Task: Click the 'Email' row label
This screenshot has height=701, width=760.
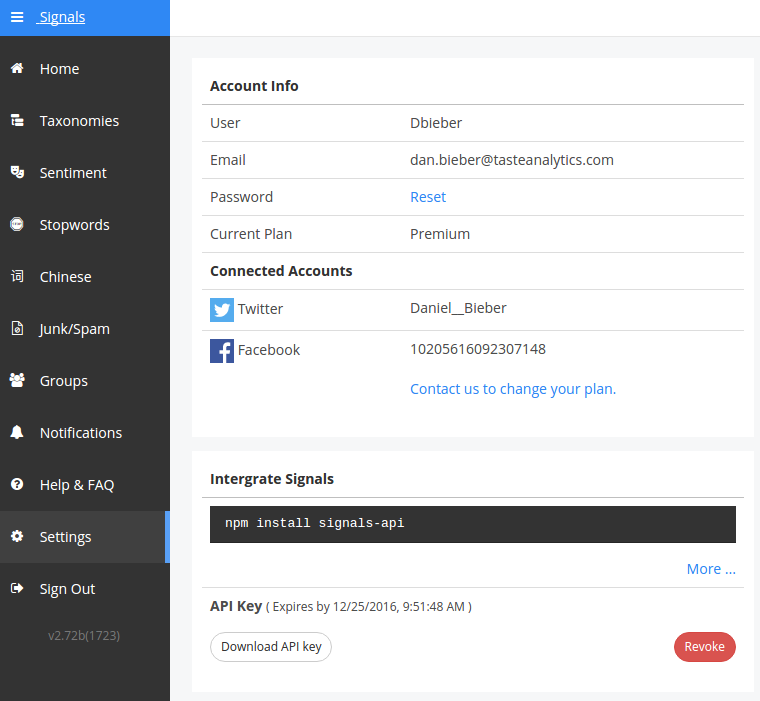Action: (x=227, y=160)
